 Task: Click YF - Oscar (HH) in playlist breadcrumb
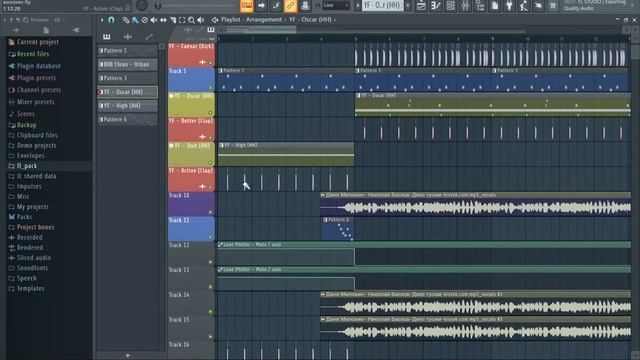pos(310,20)
